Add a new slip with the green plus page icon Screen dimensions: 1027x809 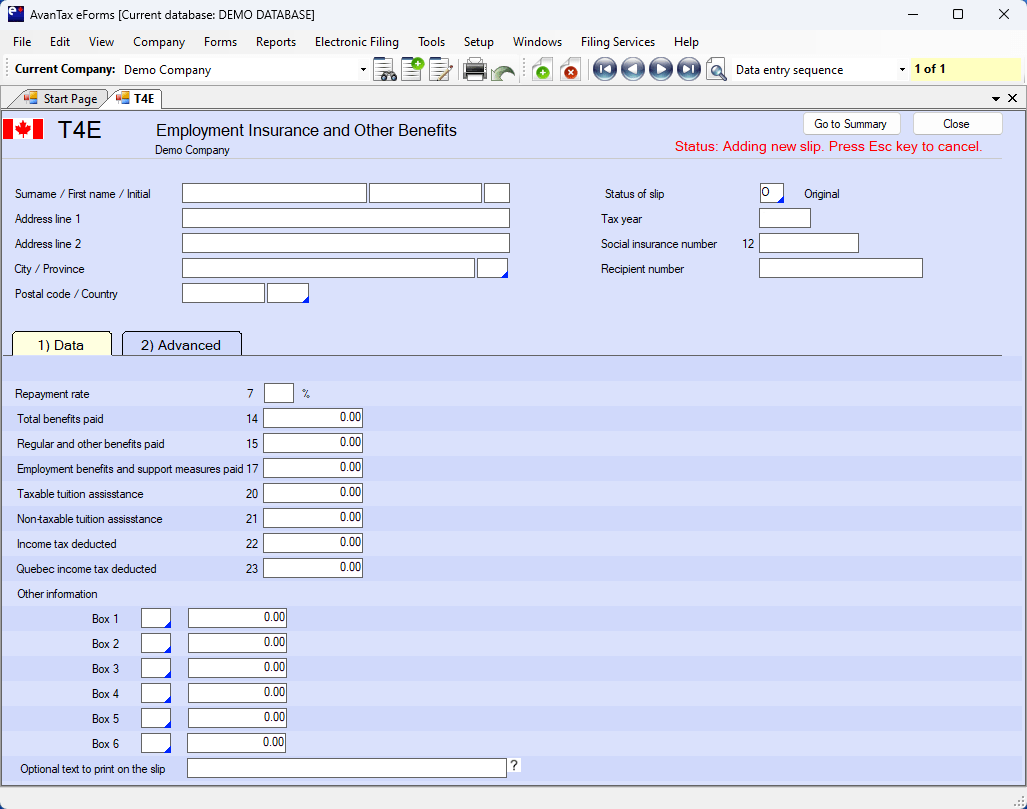coord(542,70)
